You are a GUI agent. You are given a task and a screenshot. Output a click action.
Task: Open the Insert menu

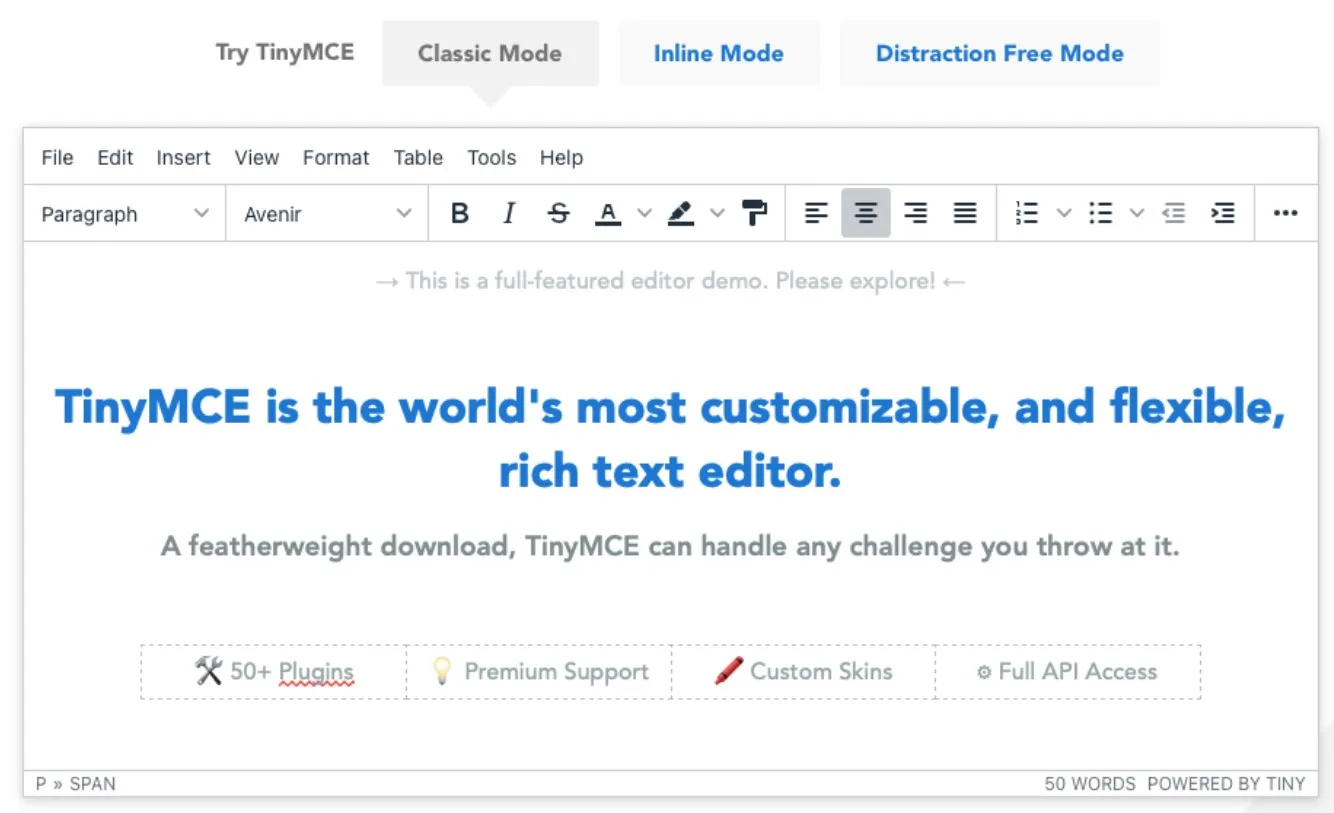tap(183, 157)
